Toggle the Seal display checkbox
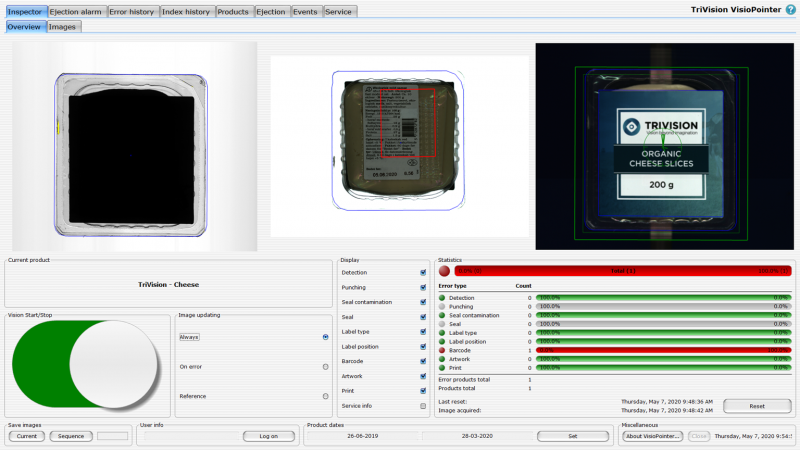Image resolution: width=800 pixels, height=450 pixels. coord(423,317)
